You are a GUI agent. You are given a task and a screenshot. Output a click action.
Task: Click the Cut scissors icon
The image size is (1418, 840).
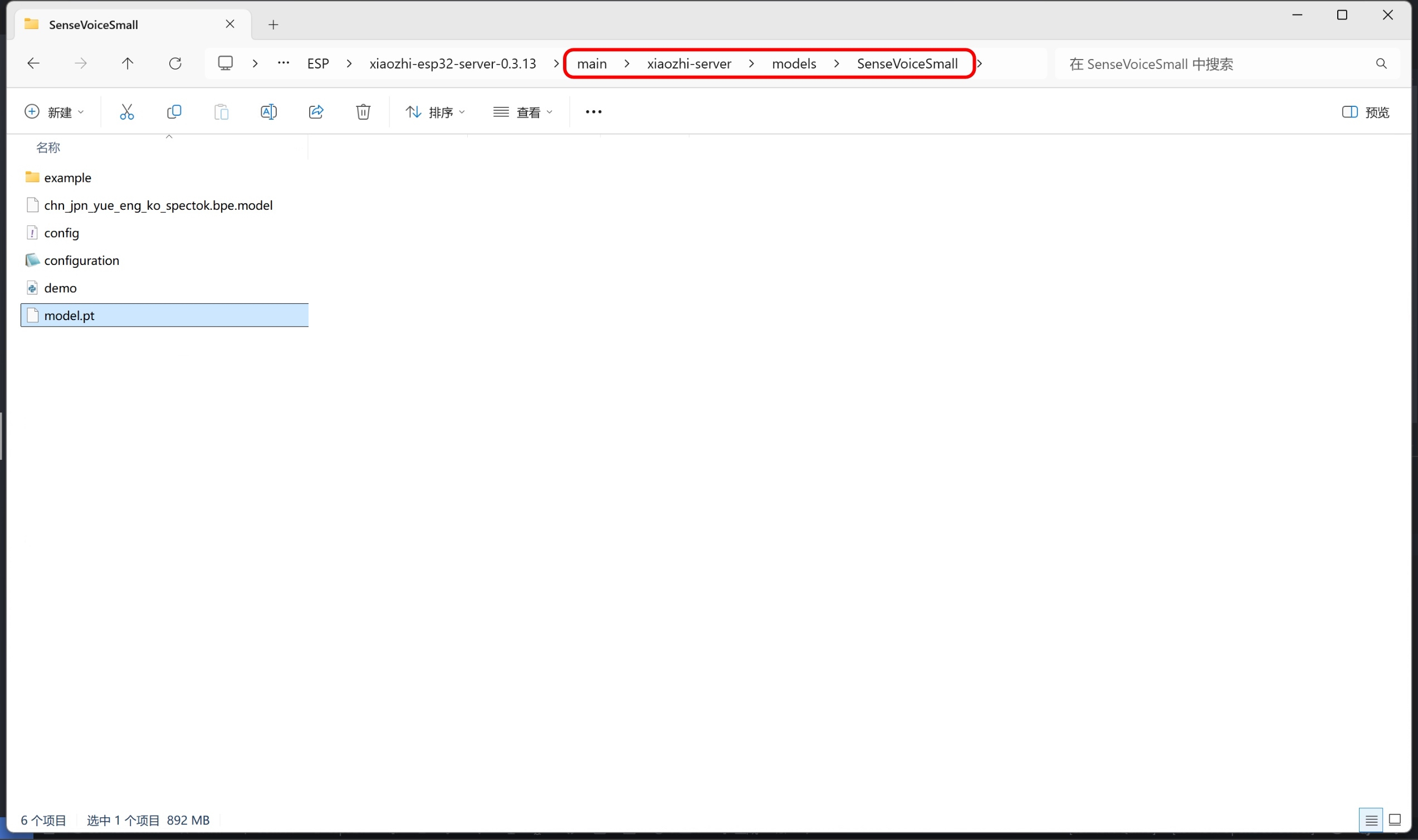point(127,112)
